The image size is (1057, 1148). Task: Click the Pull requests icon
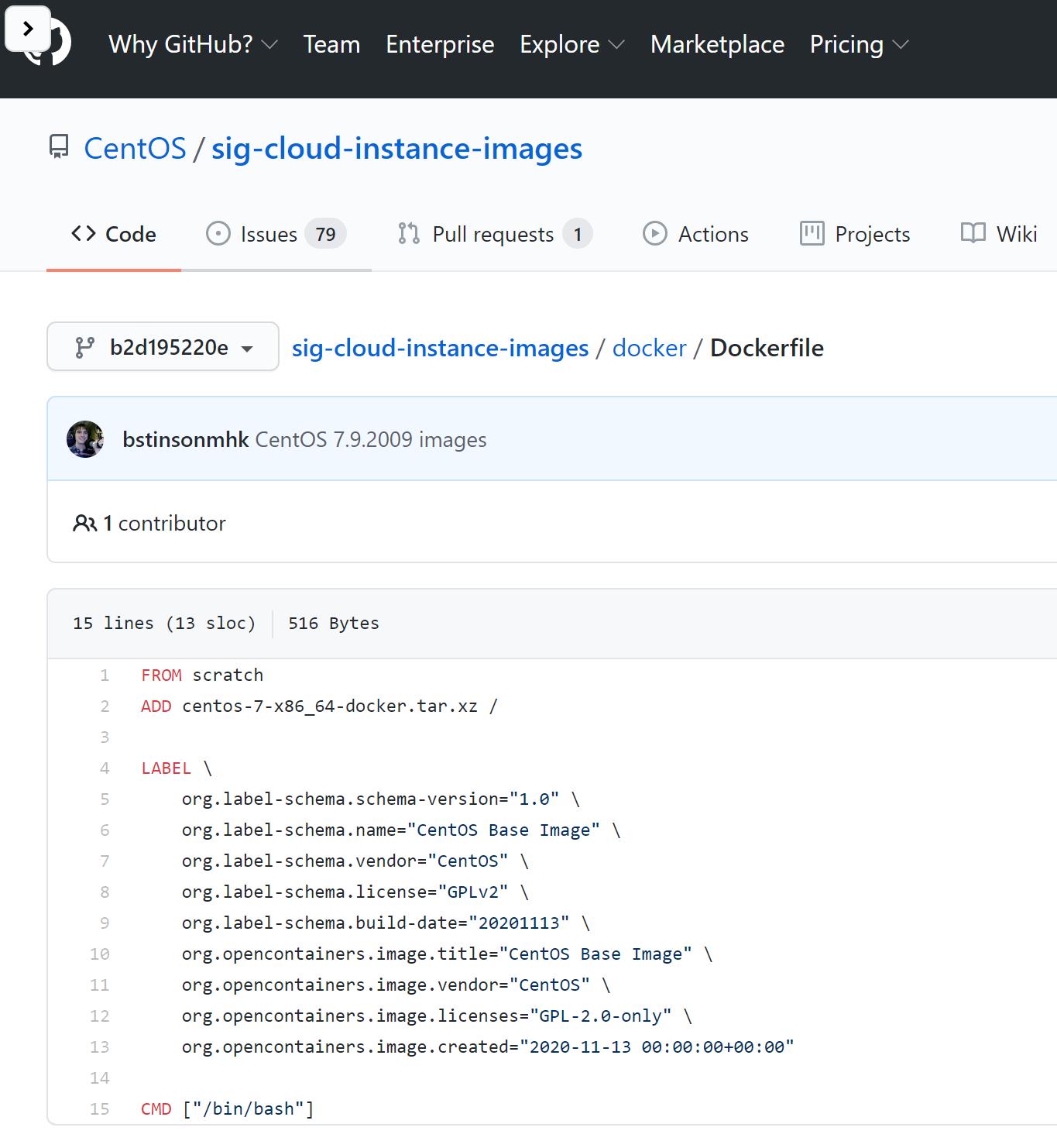(x=409, y=233)
